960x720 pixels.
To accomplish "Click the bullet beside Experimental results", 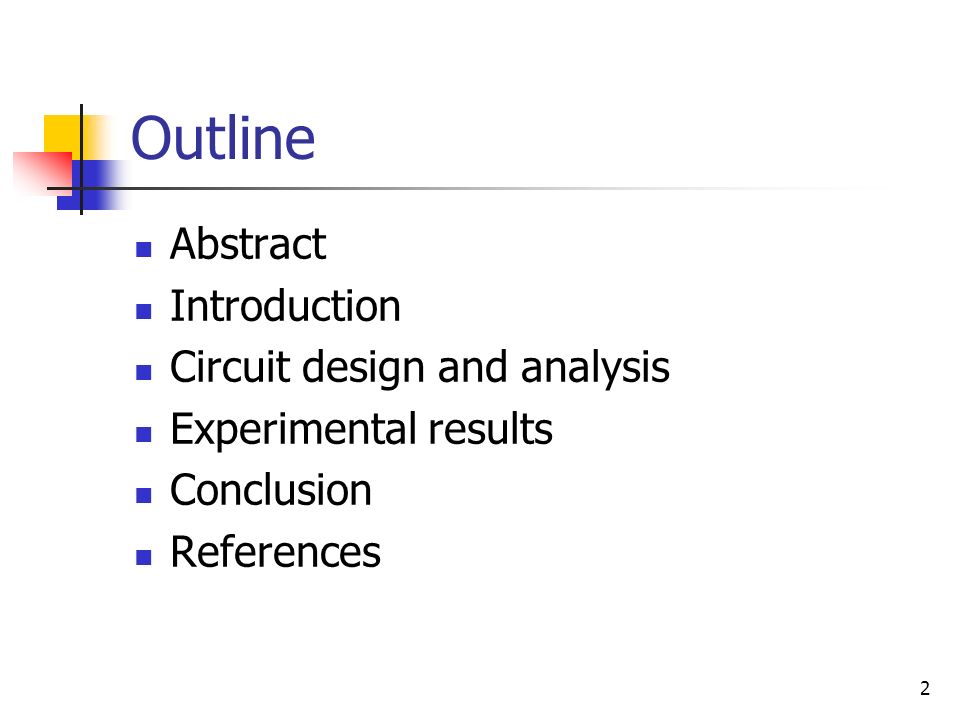I will tap(143, 434).
